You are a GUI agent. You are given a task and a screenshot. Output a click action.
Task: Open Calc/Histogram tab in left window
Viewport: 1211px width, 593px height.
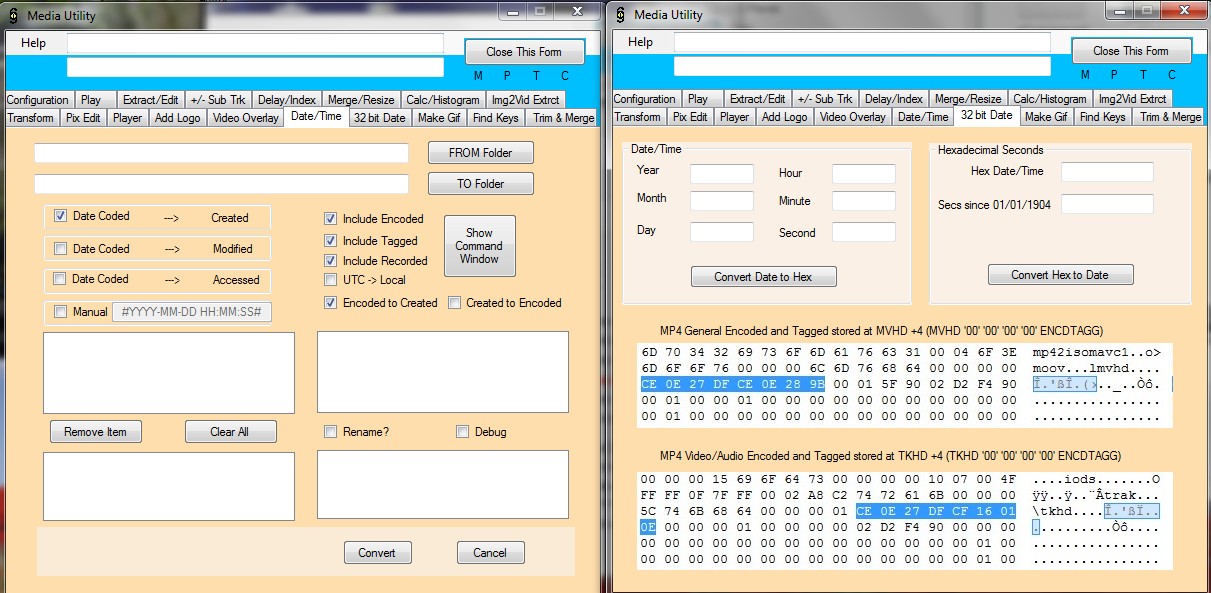(x=442, y=100)
